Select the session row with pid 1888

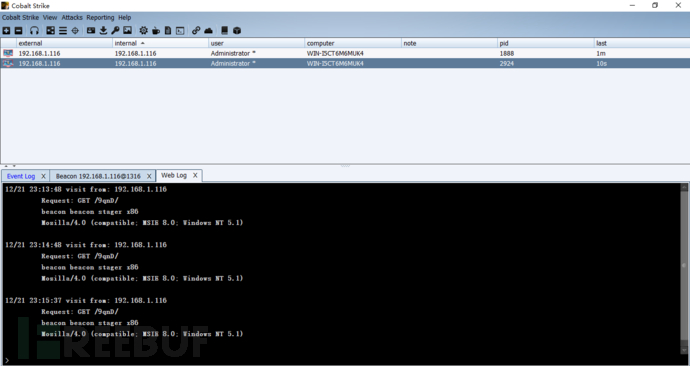(x=345, y=53)
